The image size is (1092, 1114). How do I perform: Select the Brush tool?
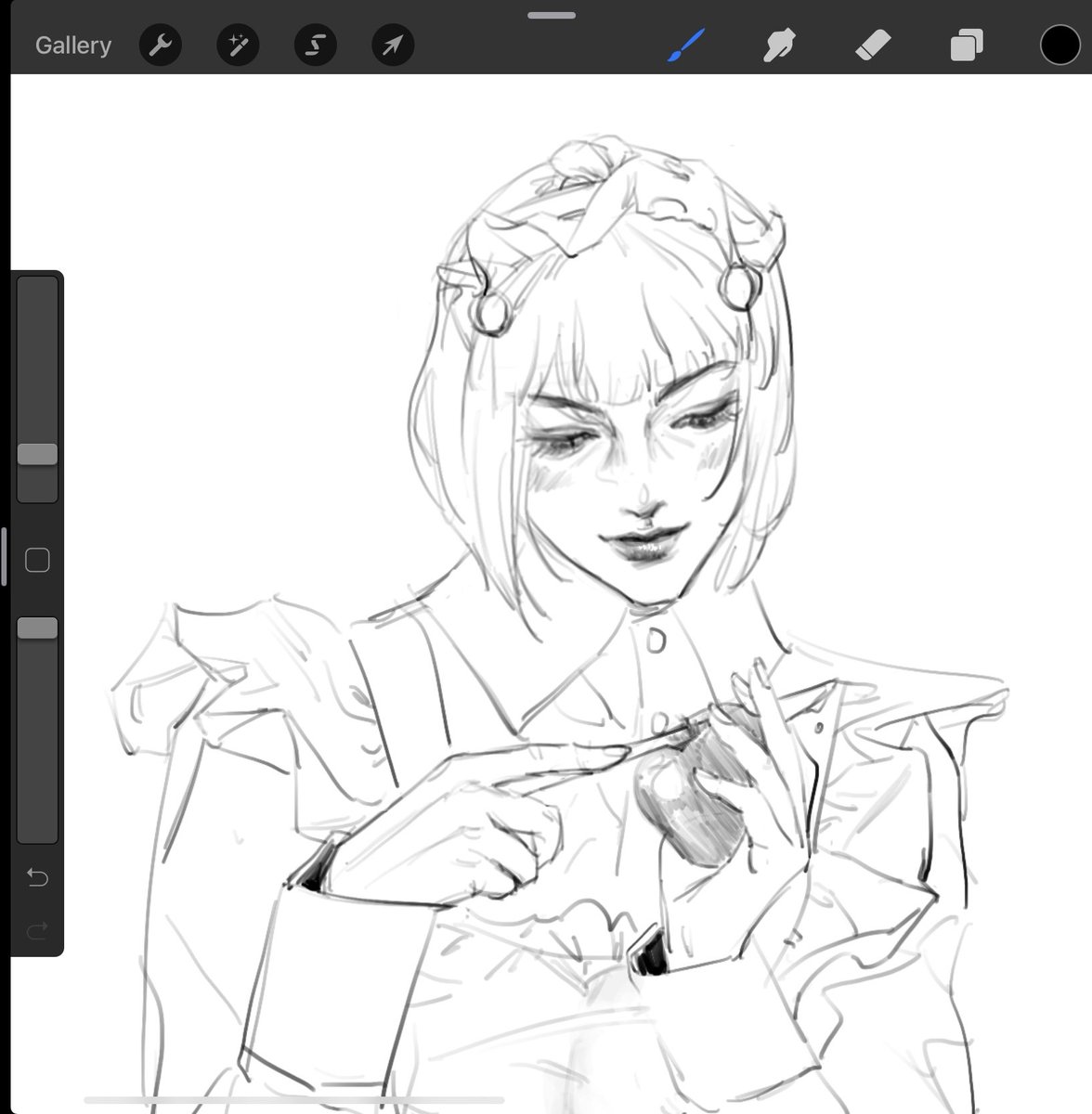(686, 45)
